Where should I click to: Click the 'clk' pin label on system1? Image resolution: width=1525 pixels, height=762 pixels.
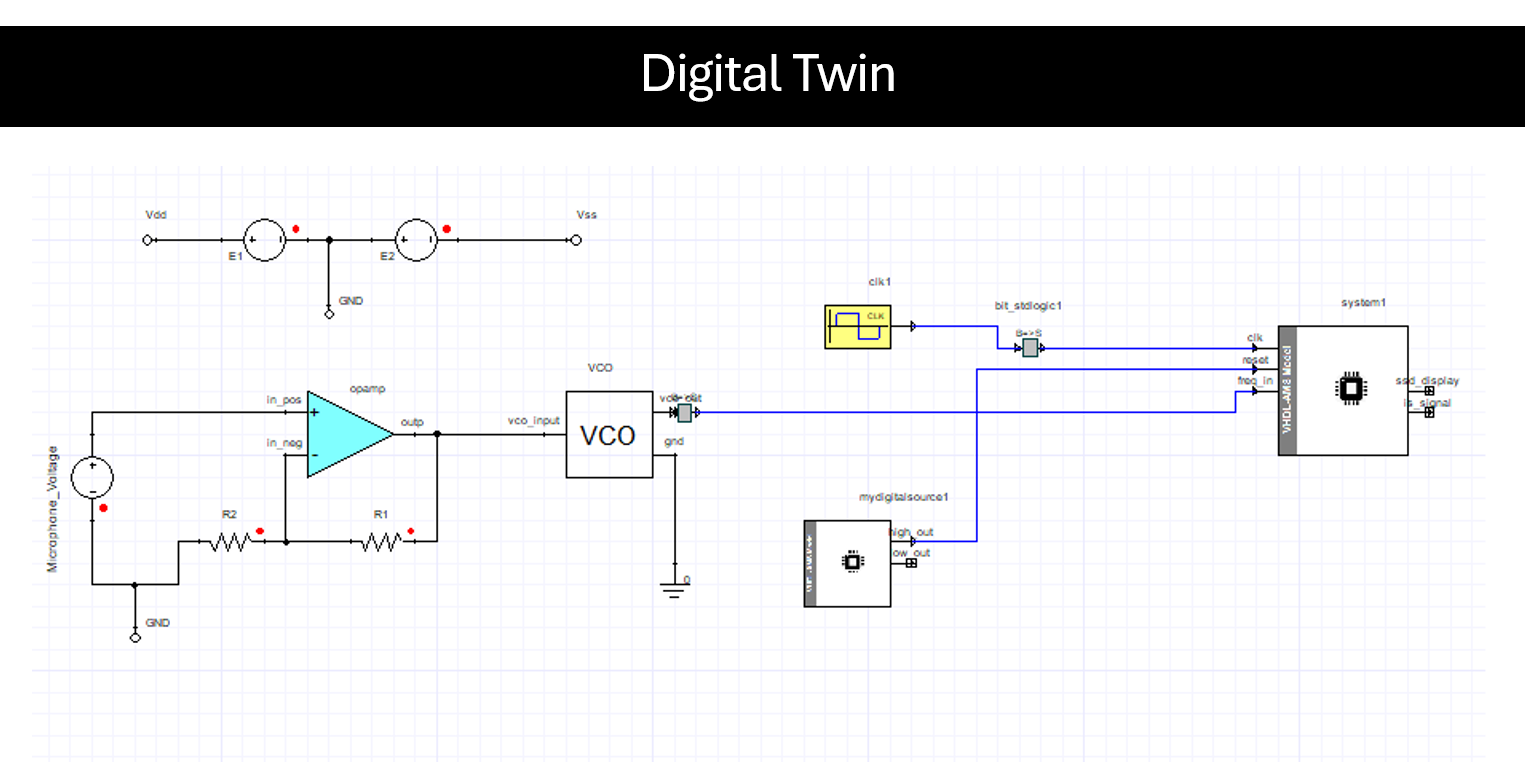[1255, 338]
